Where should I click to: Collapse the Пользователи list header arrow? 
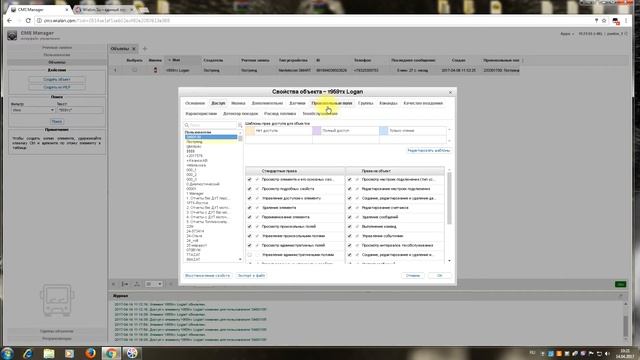(240, 132)
